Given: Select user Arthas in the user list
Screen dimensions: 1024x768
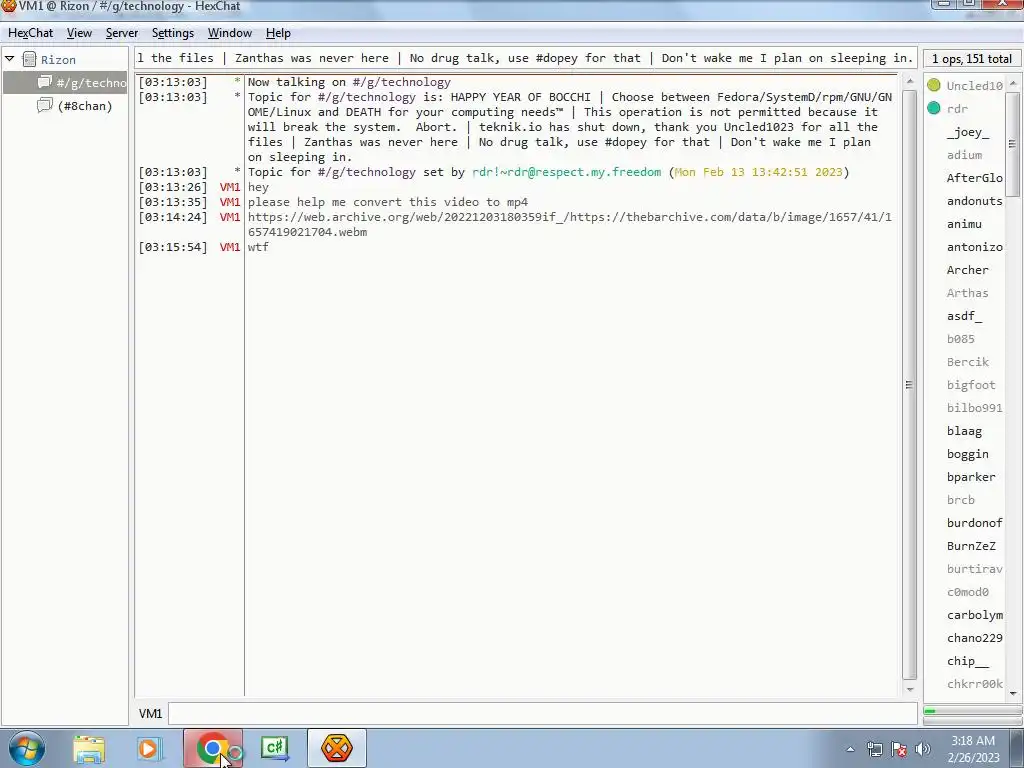Looking at the screenshot, I should point(968,293).
